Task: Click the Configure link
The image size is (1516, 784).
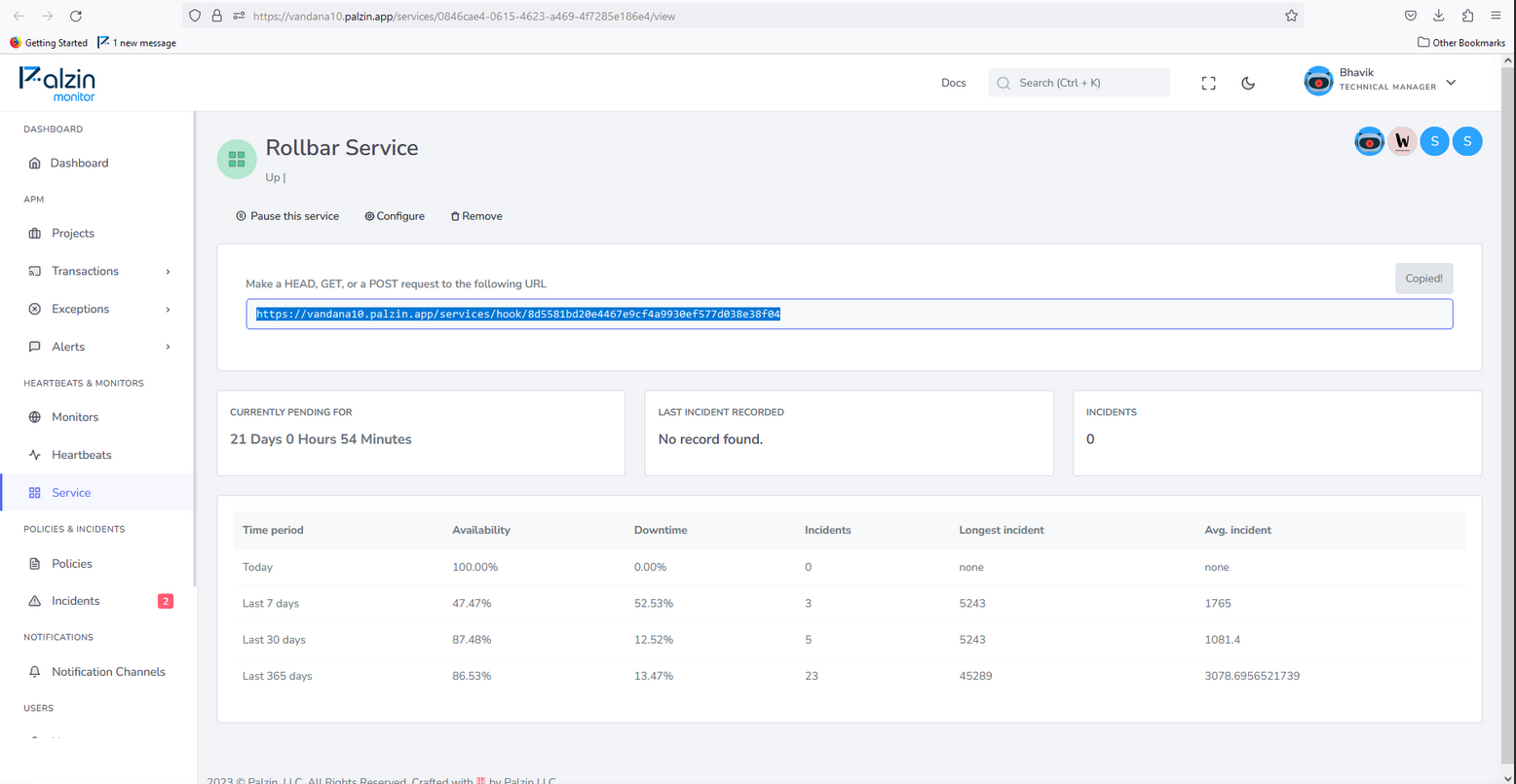Action: tap(395, 216)
